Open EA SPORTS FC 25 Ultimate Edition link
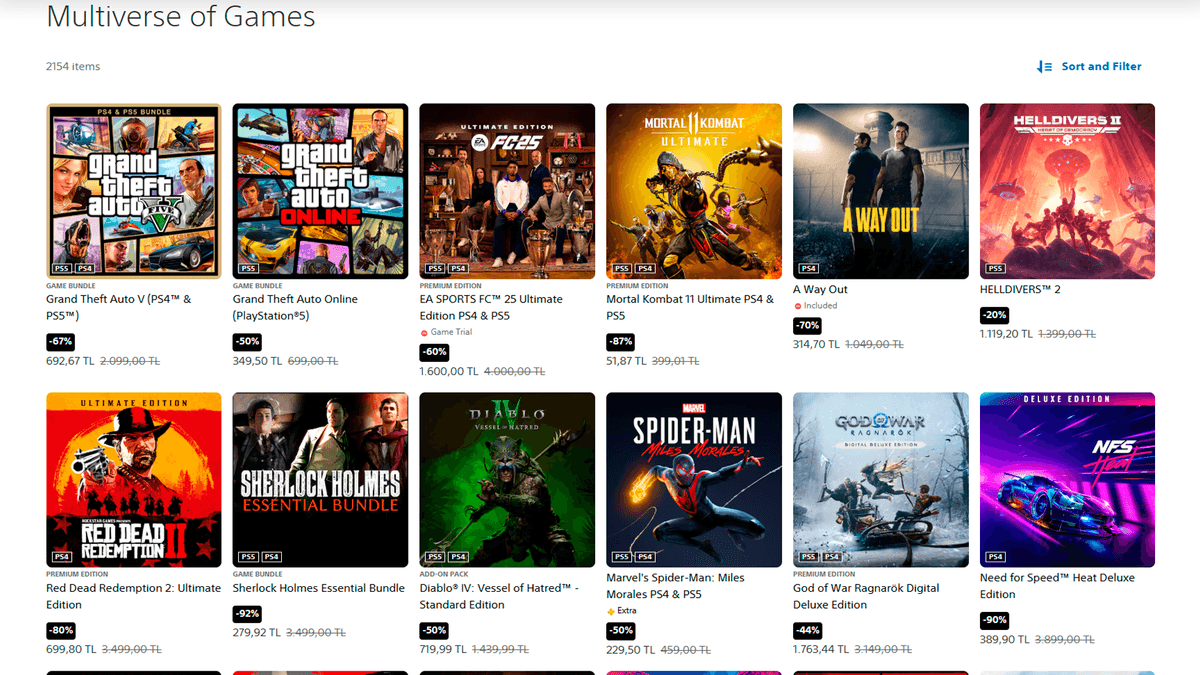This screenshot has width=1200, height=675. click(x=491, y=307)
